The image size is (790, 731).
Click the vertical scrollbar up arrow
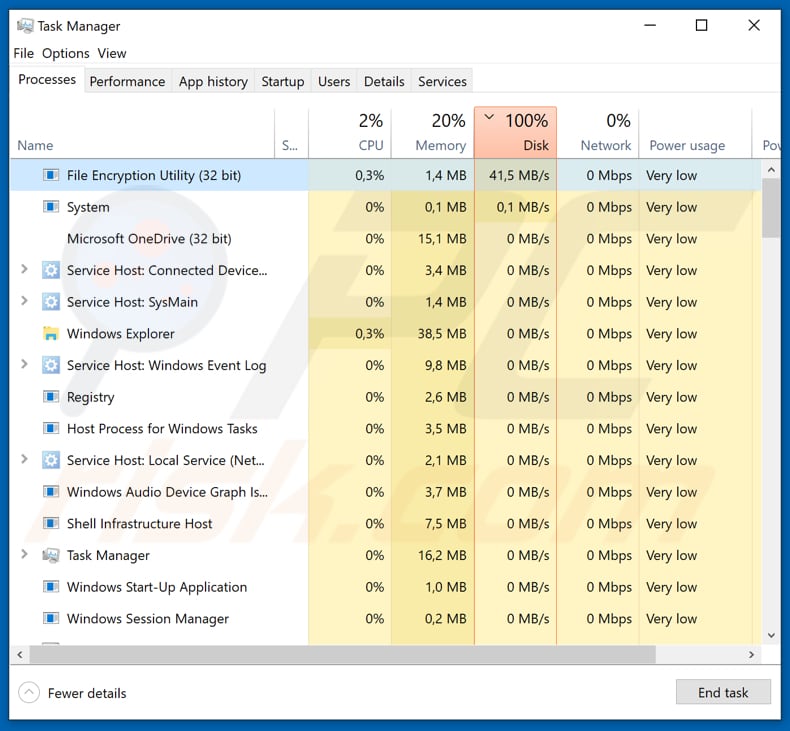tap(771, 170)
